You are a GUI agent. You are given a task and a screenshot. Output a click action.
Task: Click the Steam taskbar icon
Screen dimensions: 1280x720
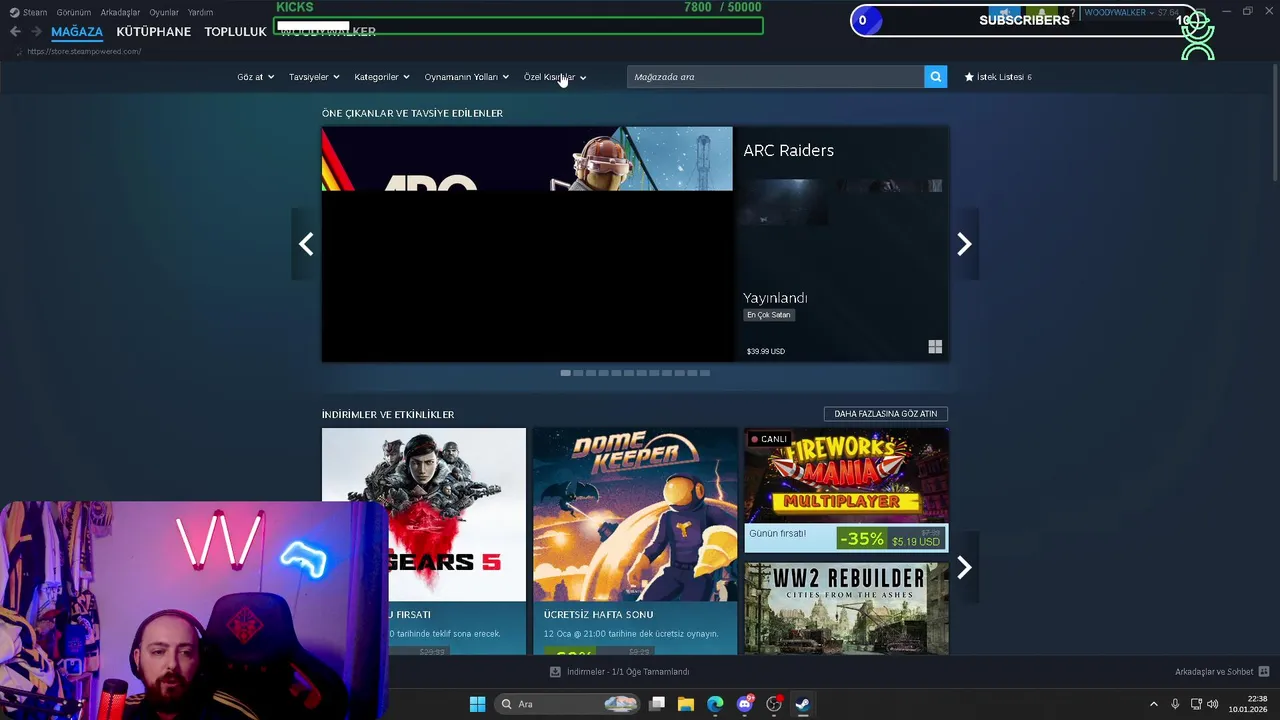802,704
